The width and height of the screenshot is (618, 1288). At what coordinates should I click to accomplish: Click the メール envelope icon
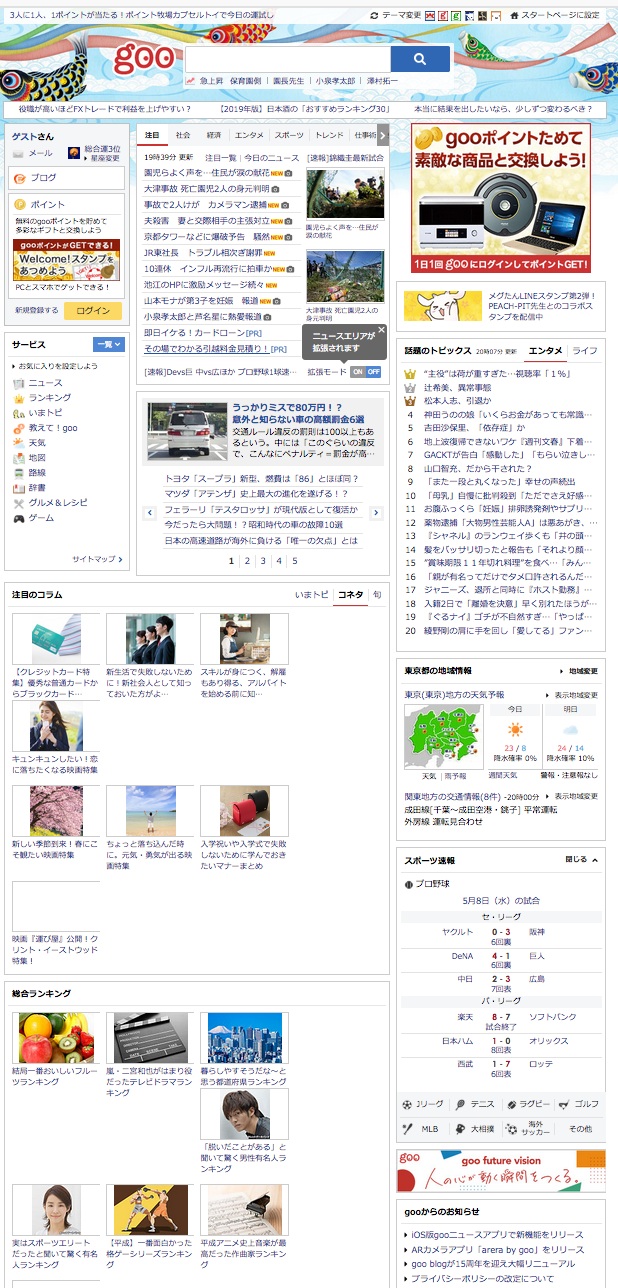coord(19,153)
